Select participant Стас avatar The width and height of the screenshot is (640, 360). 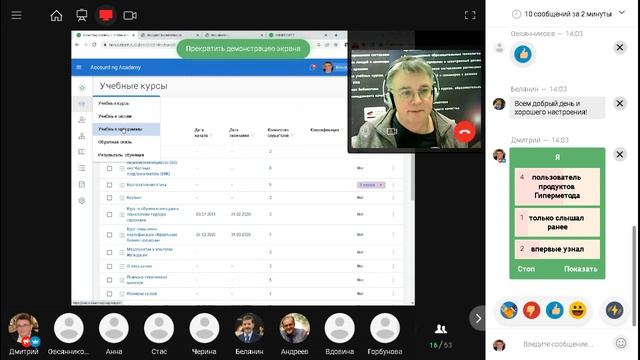159,328
